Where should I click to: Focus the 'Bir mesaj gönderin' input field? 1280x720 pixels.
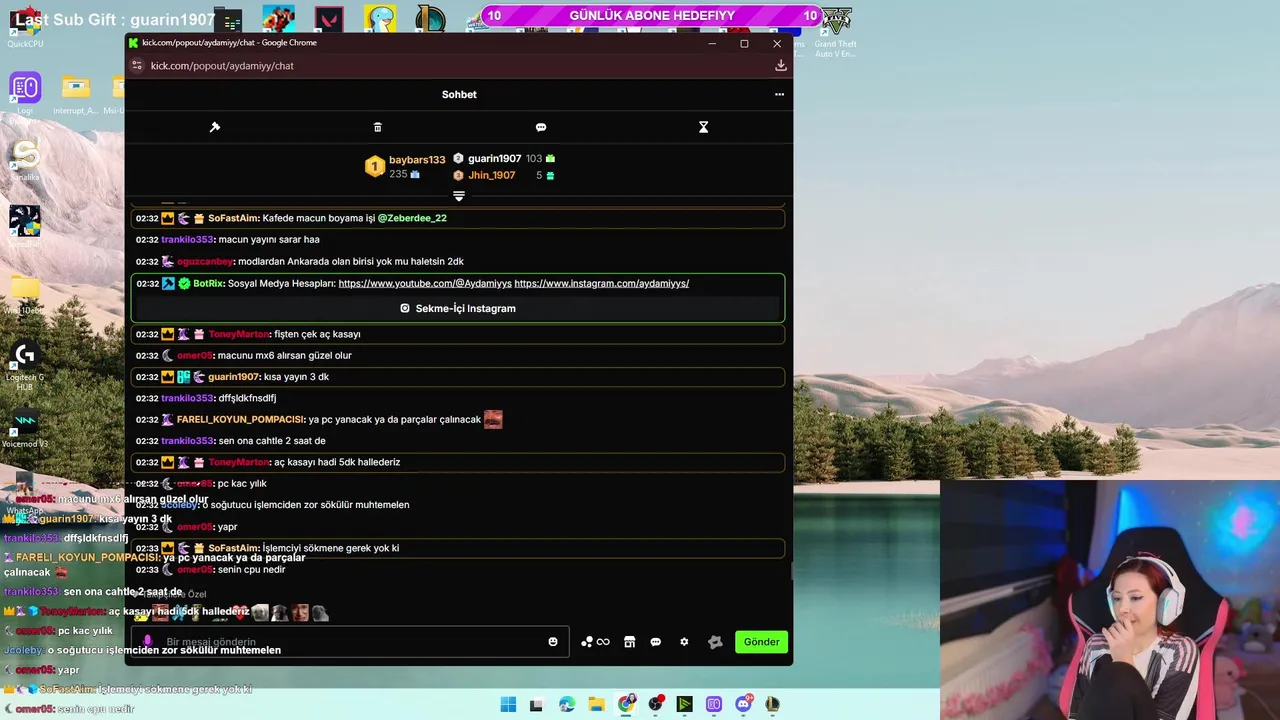(x=350, y=642)
